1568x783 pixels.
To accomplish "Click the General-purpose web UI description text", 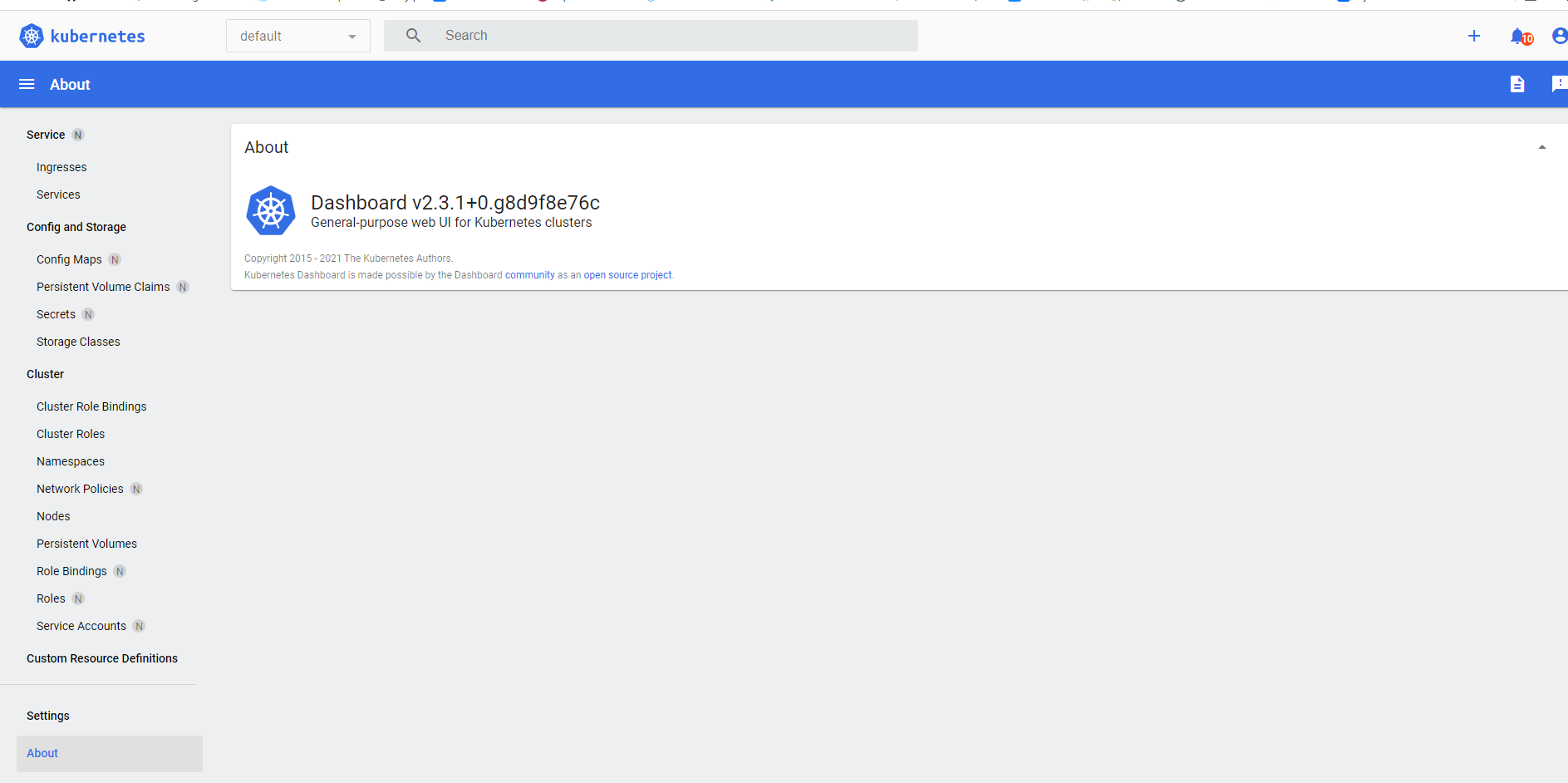I will (x=451, y=223).
